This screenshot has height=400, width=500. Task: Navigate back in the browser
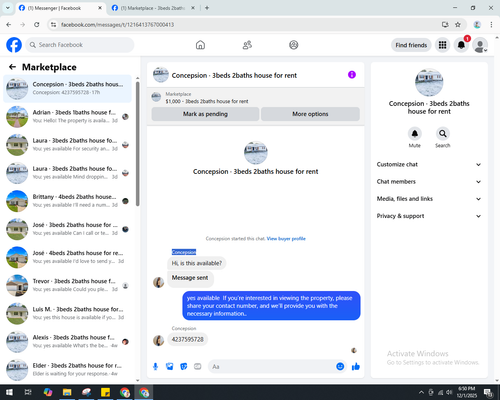(9, 25)
